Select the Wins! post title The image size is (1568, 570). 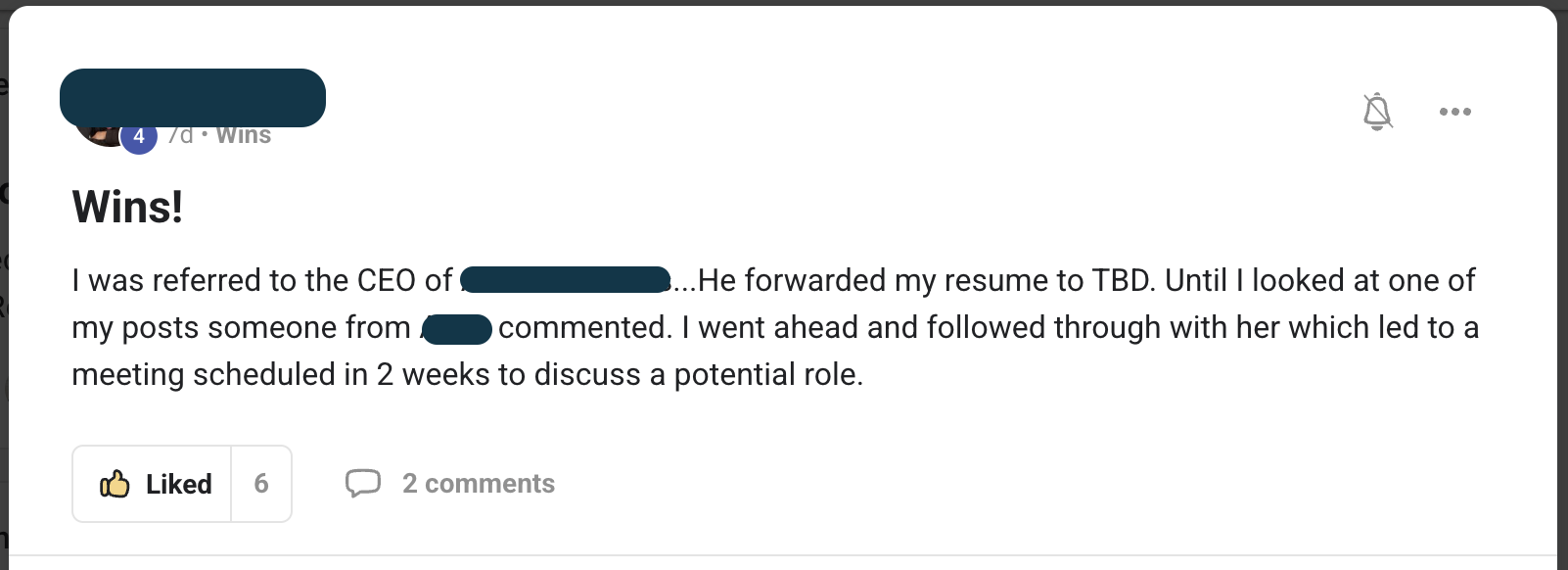tap(127, 208)
